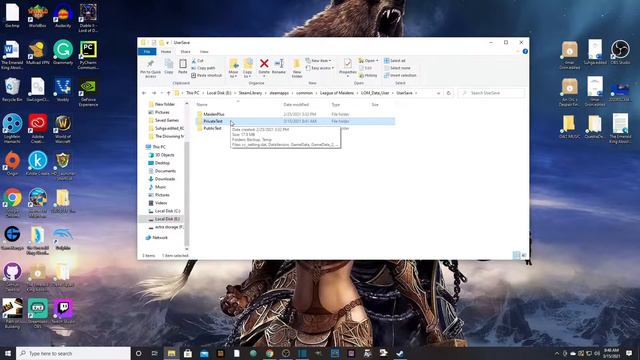Click Paste shortcut in the ribbon

point(207,75)
